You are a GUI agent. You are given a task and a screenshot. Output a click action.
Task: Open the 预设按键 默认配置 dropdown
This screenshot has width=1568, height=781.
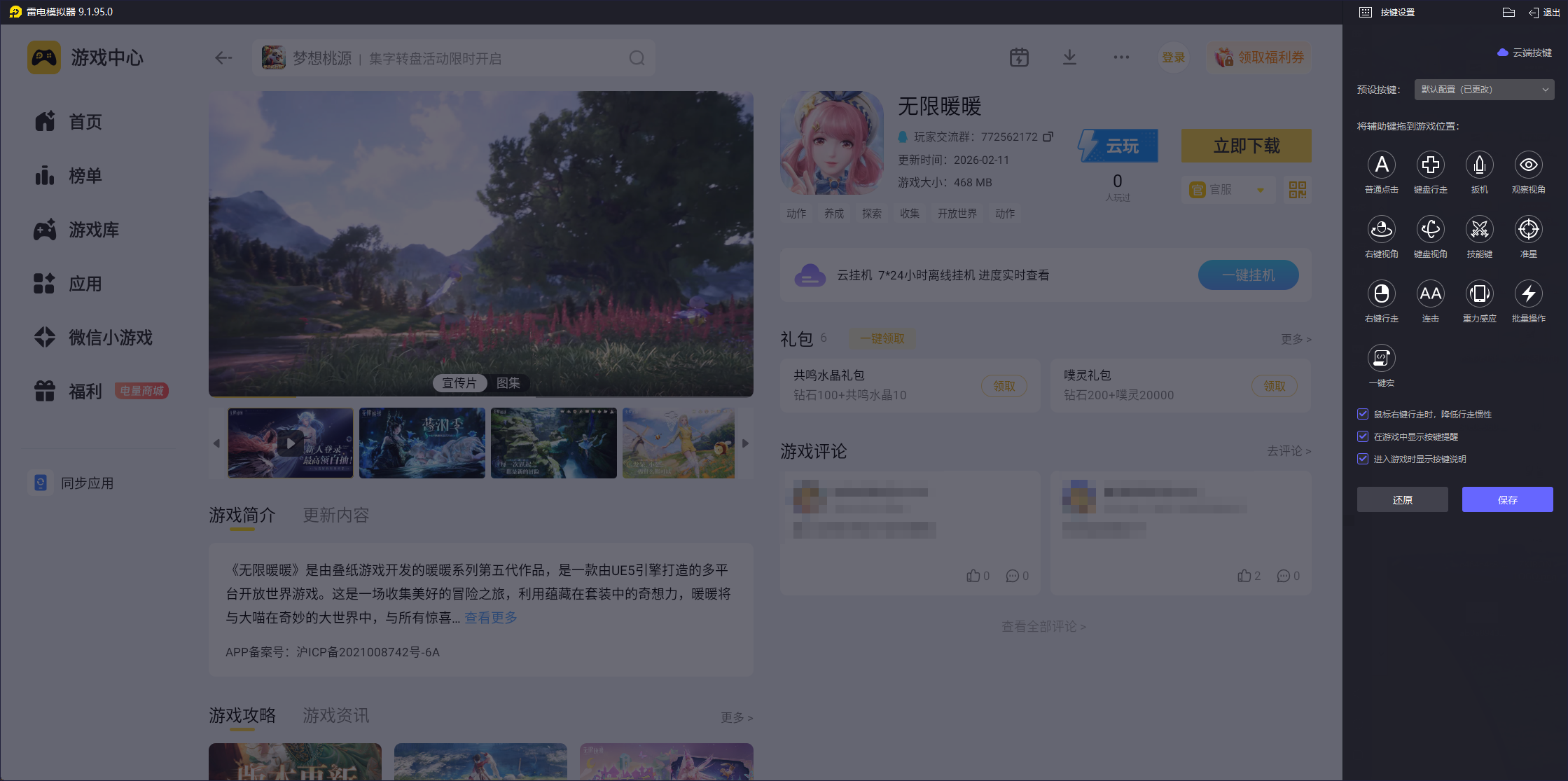click(x=1483, y=90)
